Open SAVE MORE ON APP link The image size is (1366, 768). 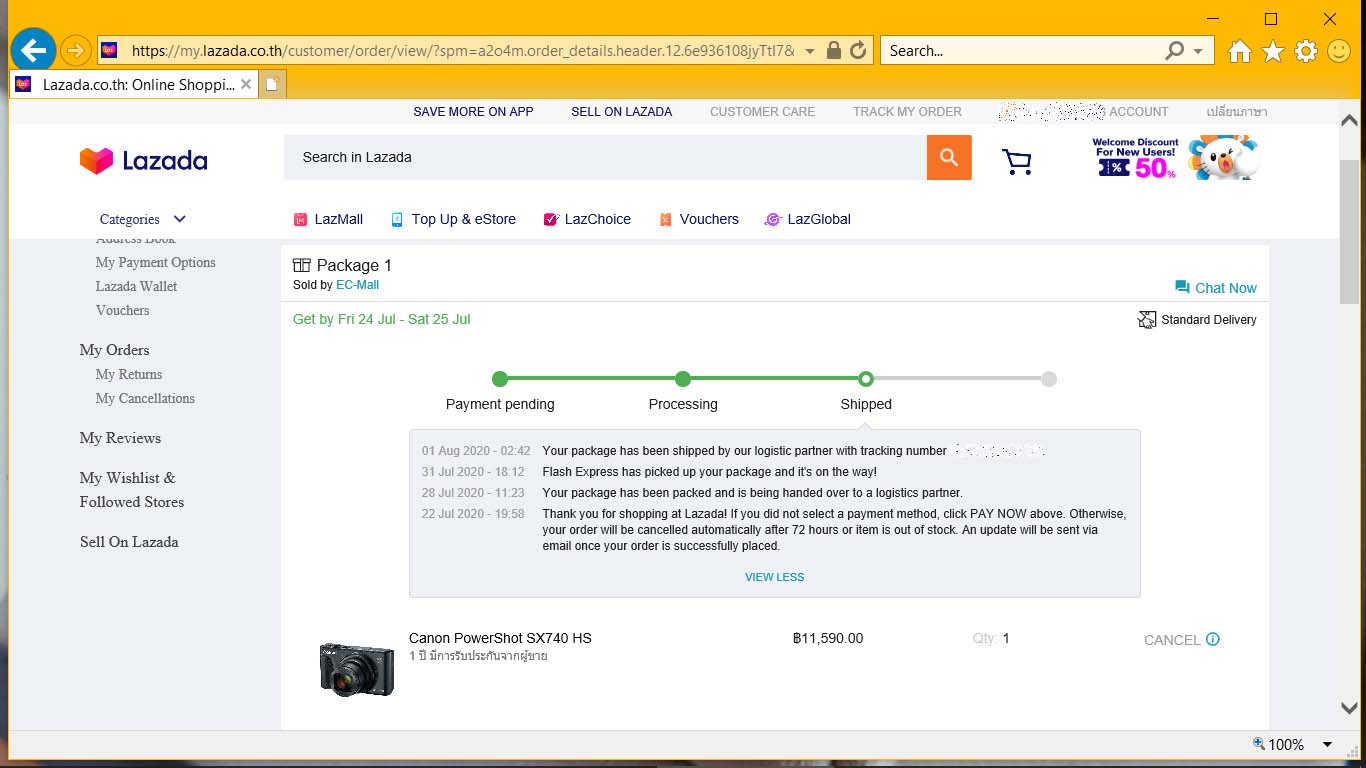coord(473,112)
